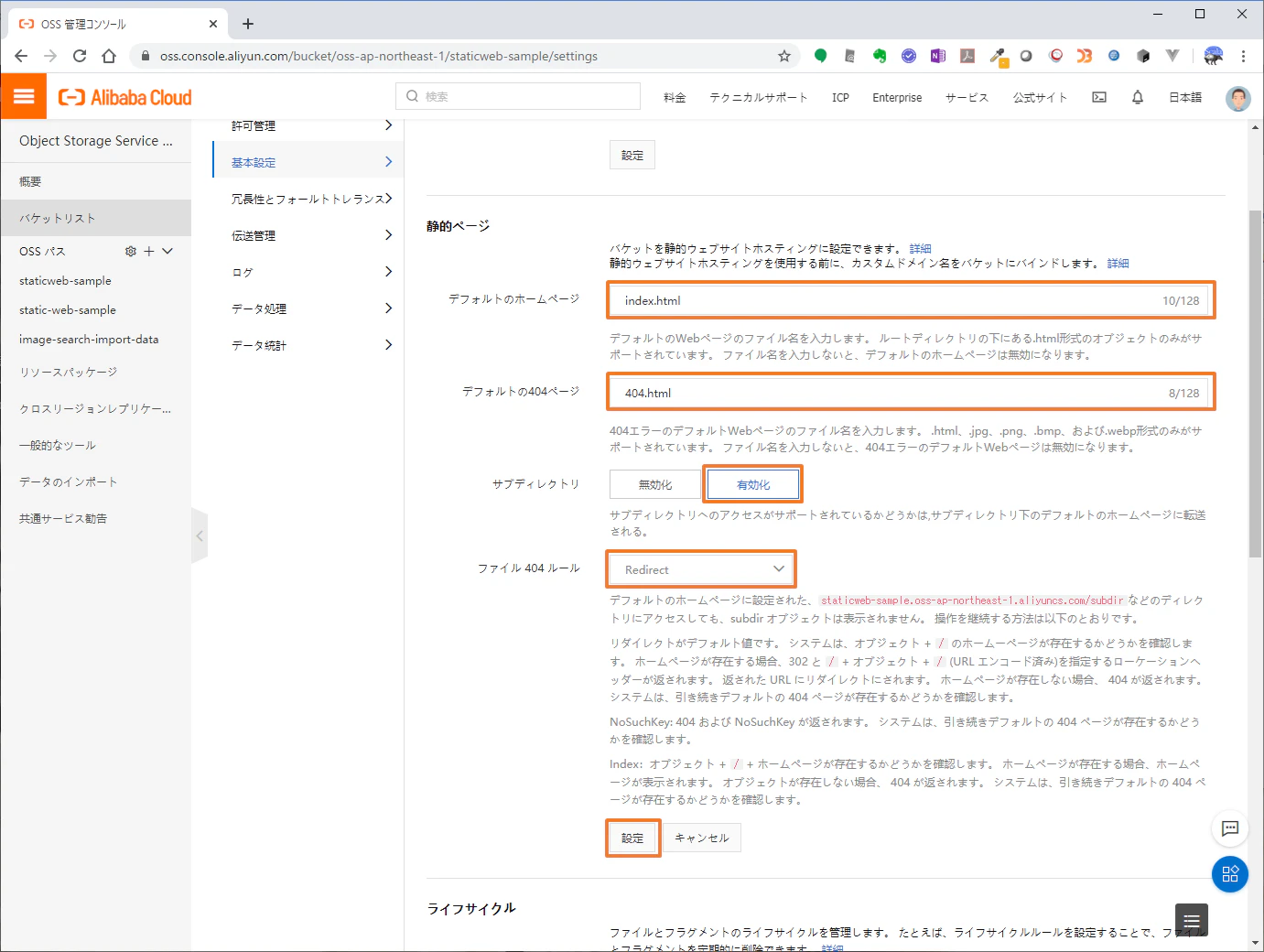Open the browser home page
This screenshot has width=1264, height=952.
pyautogui.click(x=109, y=56)
